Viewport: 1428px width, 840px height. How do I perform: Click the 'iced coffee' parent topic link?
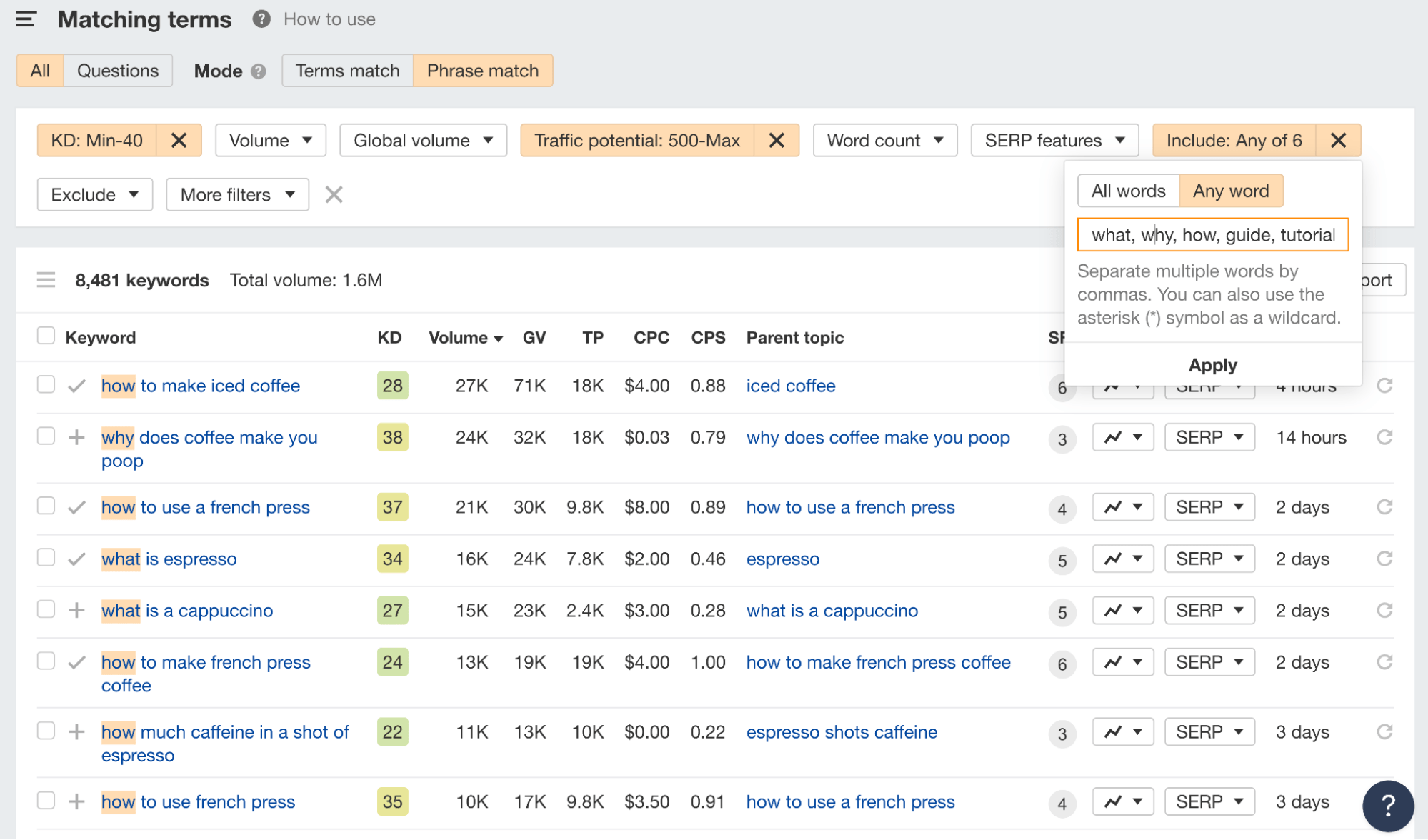[789, 385]
